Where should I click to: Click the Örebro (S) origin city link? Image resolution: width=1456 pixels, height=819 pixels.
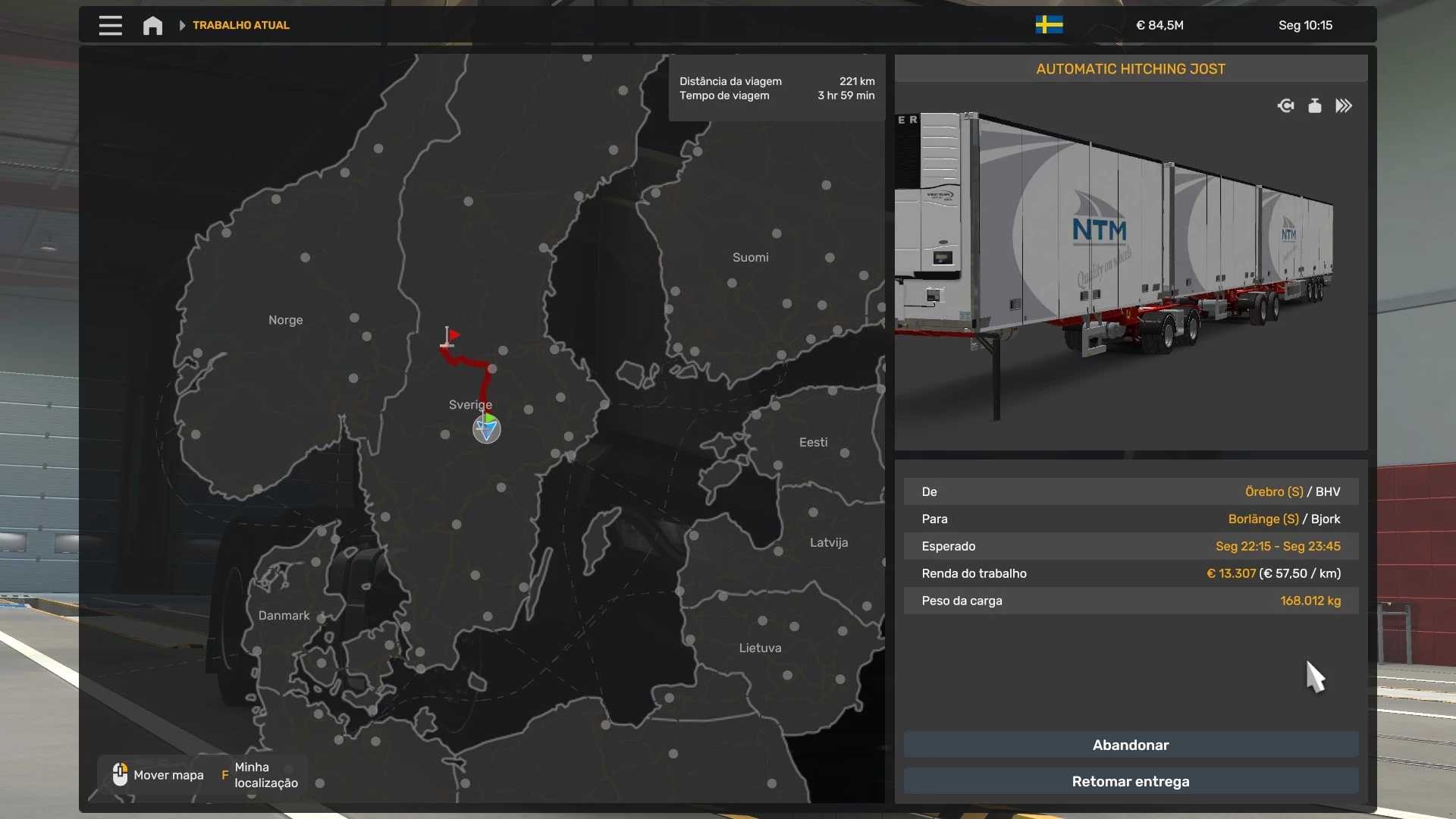[1274, 491]
